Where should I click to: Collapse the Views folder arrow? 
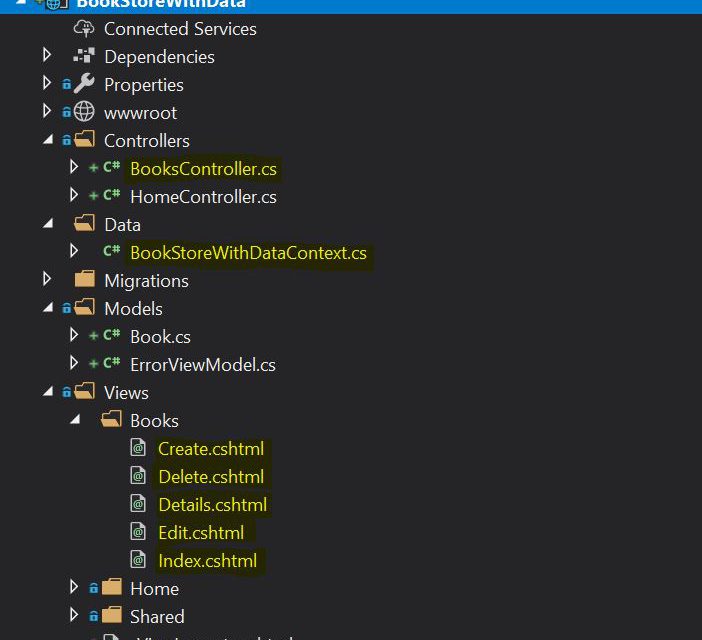[x=47, y=393]
